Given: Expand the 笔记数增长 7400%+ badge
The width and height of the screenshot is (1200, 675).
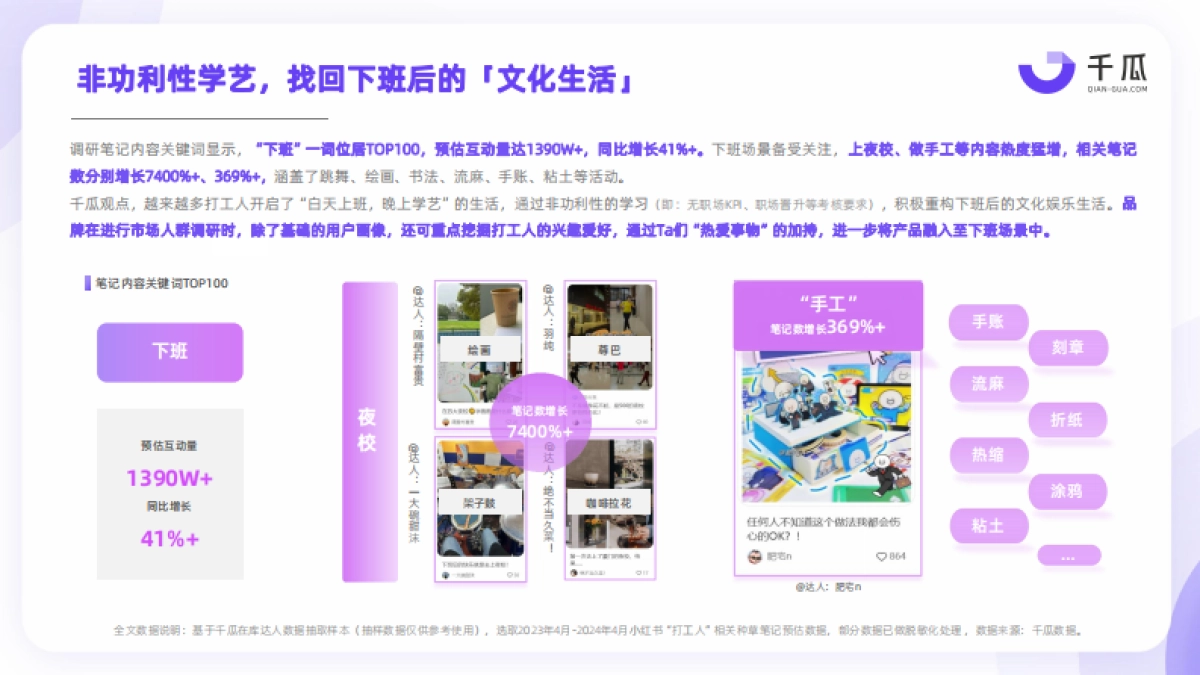Looking at the screenshot, I should (x=542, y=422).
